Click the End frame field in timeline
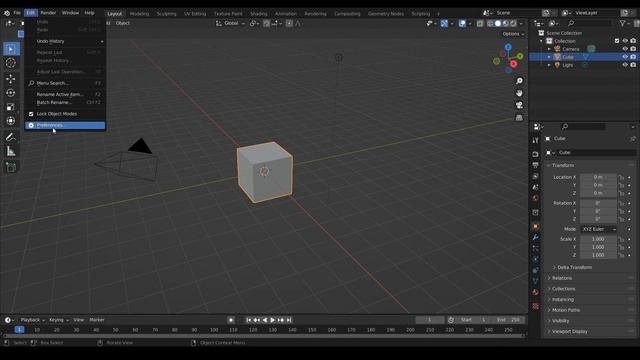Image resolution: width=640 pixels, height=360 pixels. coord(508,320)
